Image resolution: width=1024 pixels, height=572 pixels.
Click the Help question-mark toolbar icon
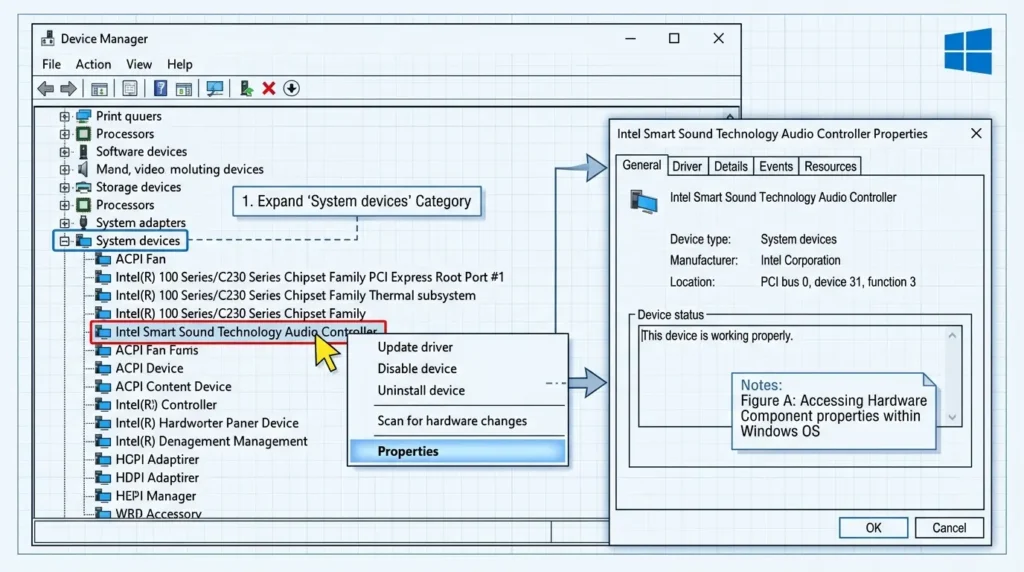click(160, 88)
